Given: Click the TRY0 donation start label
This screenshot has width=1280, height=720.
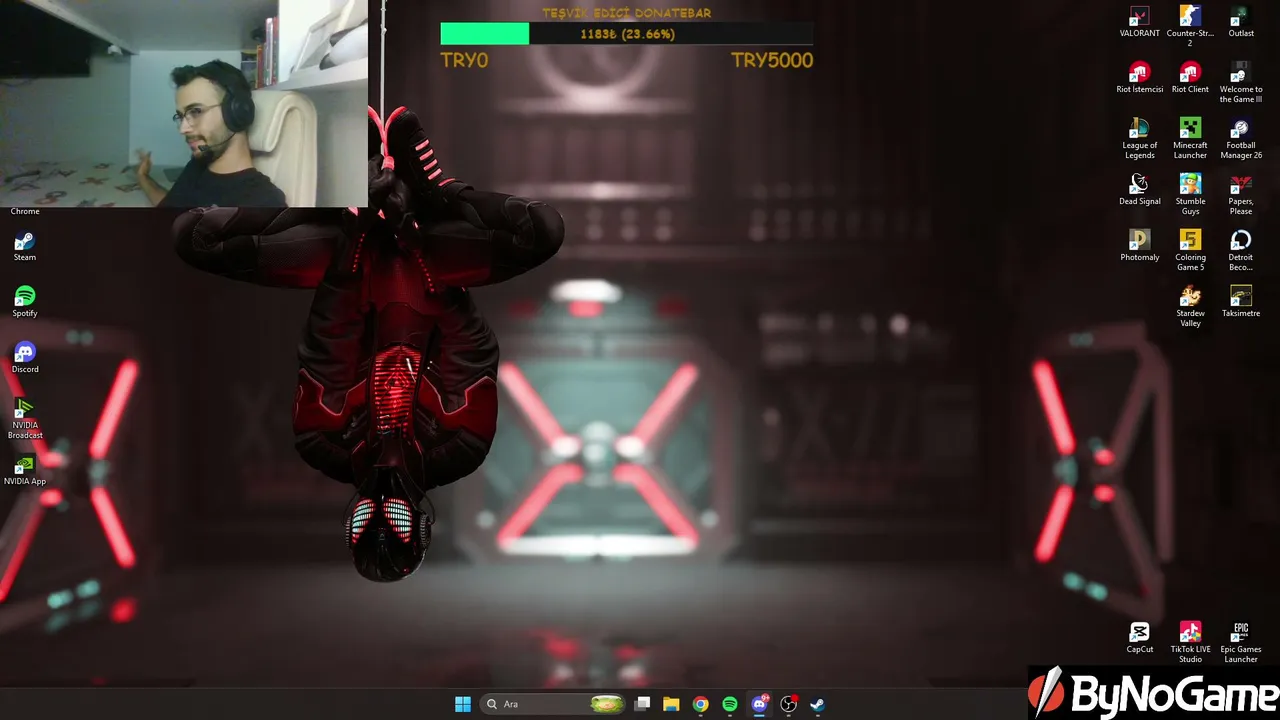Looking at the screenshot, I should (464, 60).
